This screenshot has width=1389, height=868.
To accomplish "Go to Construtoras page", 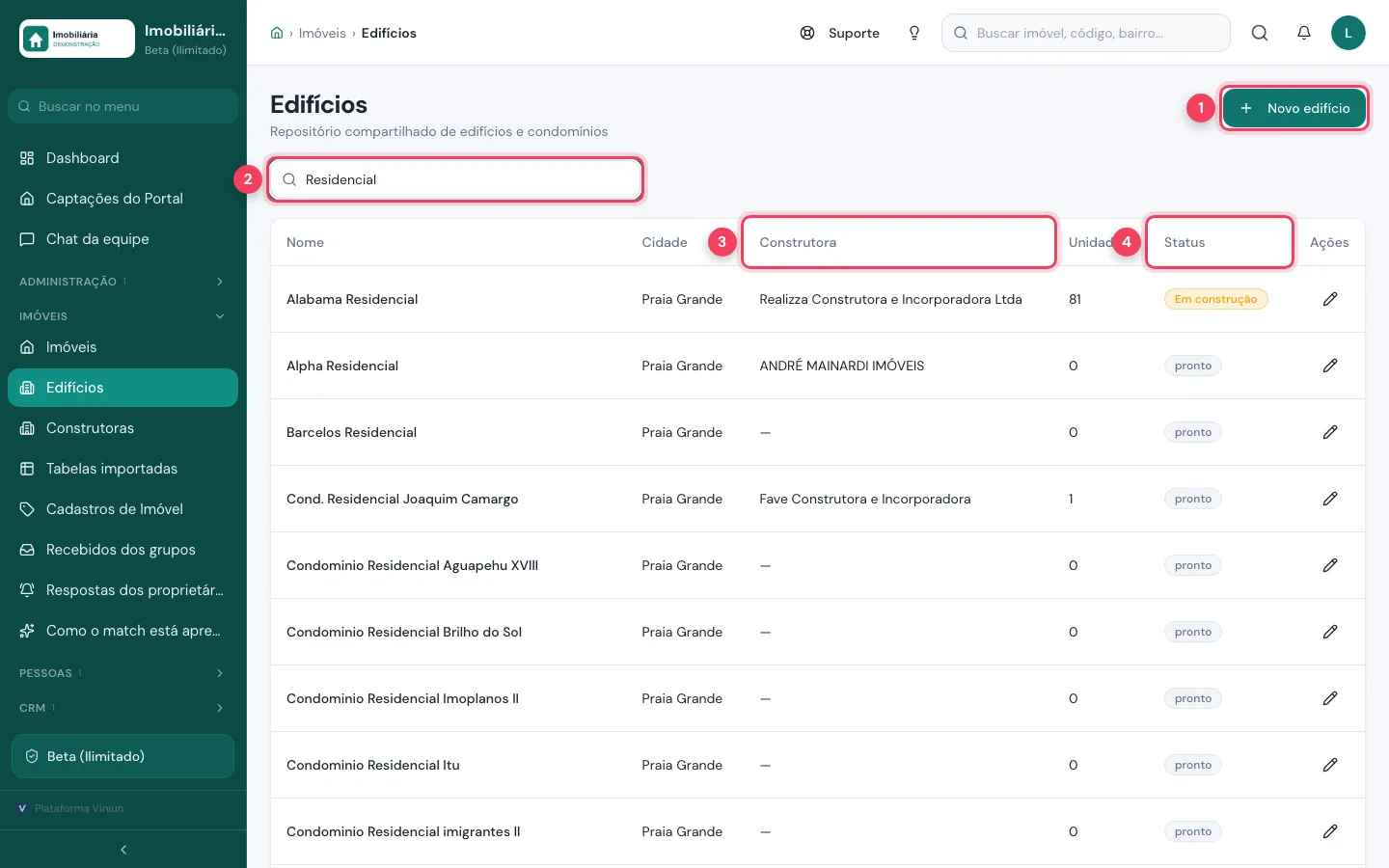I will click(x=123, y=428).
